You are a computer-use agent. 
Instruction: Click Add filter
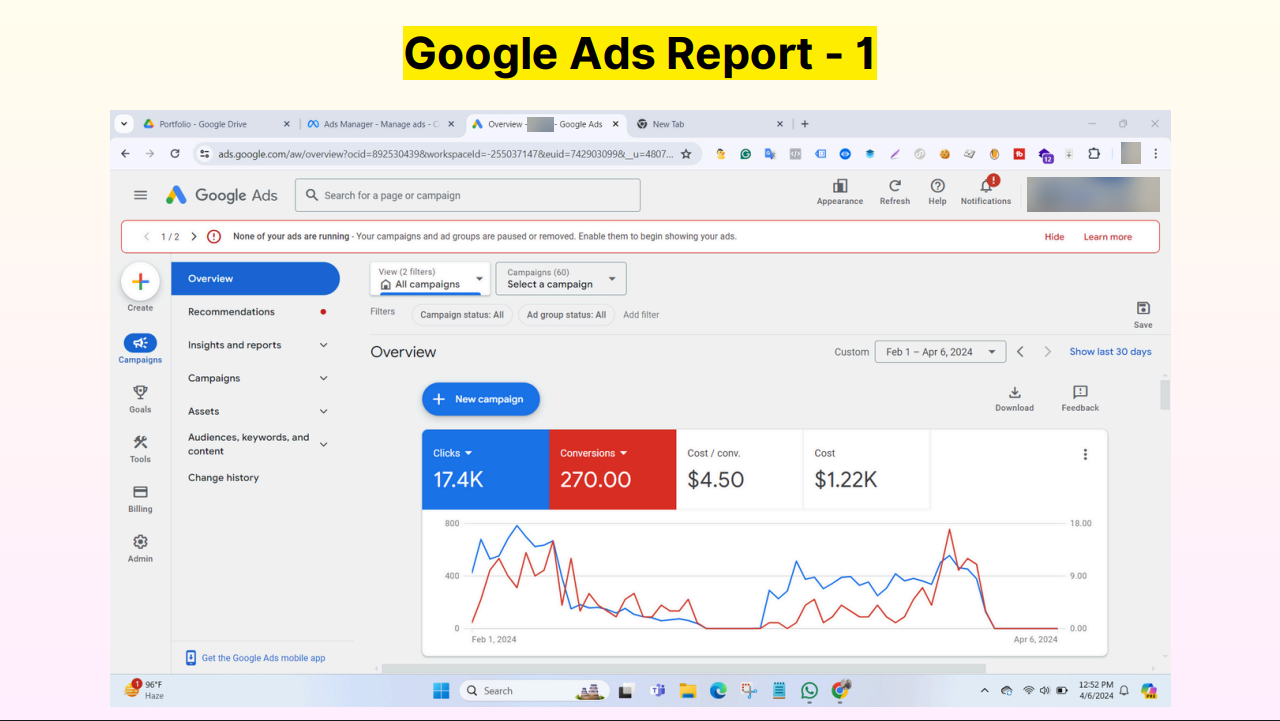click(641, 315)
